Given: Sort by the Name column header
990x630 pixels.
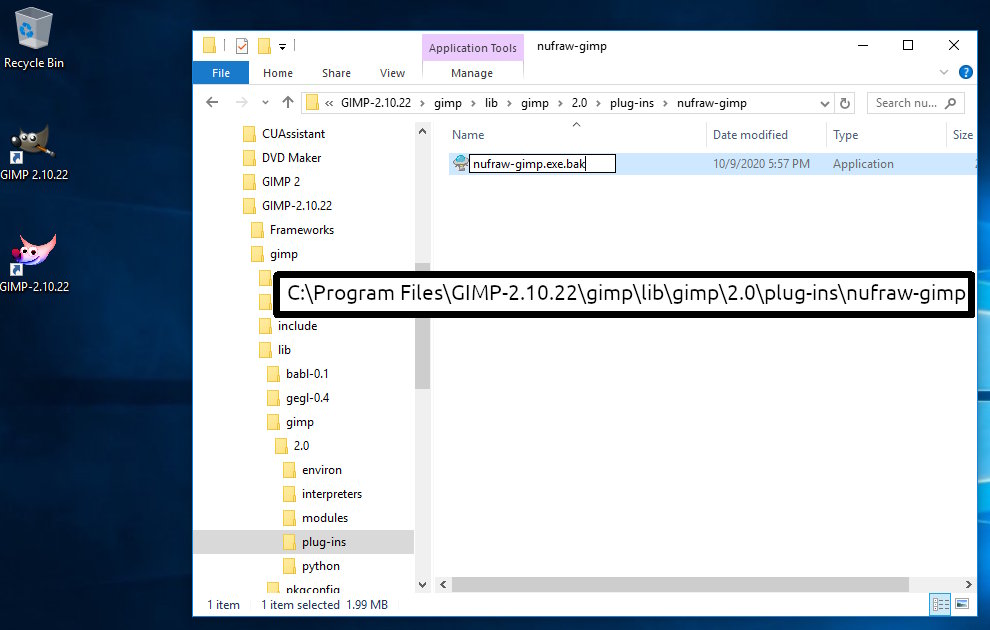Looking at the screenshot, I should pos(468,134).
